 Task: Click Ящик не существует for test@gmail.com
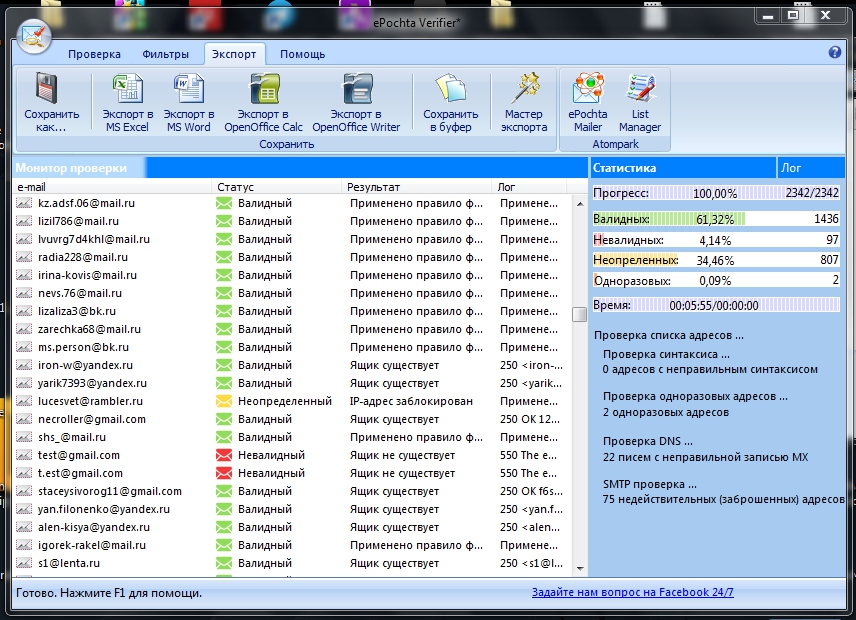click(402, 455)
